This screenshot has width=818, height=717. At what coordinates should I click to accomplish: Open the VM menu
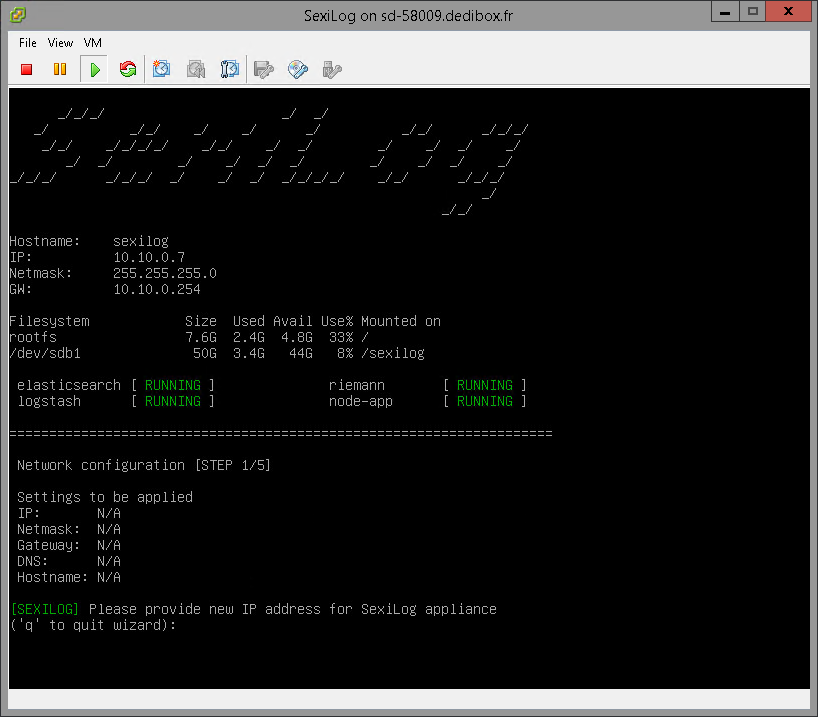click(x=93, y=43)
